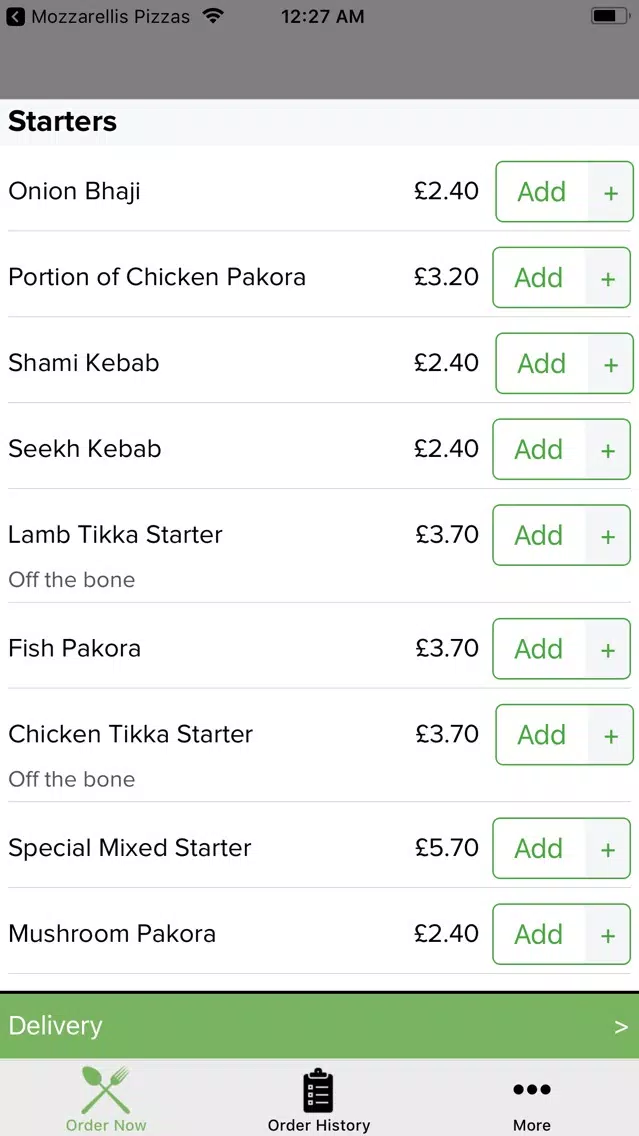This screenshot has width=639, height=1136.
Task: Click the plus icon for Fish Pakora
Action: coord(608,649)
